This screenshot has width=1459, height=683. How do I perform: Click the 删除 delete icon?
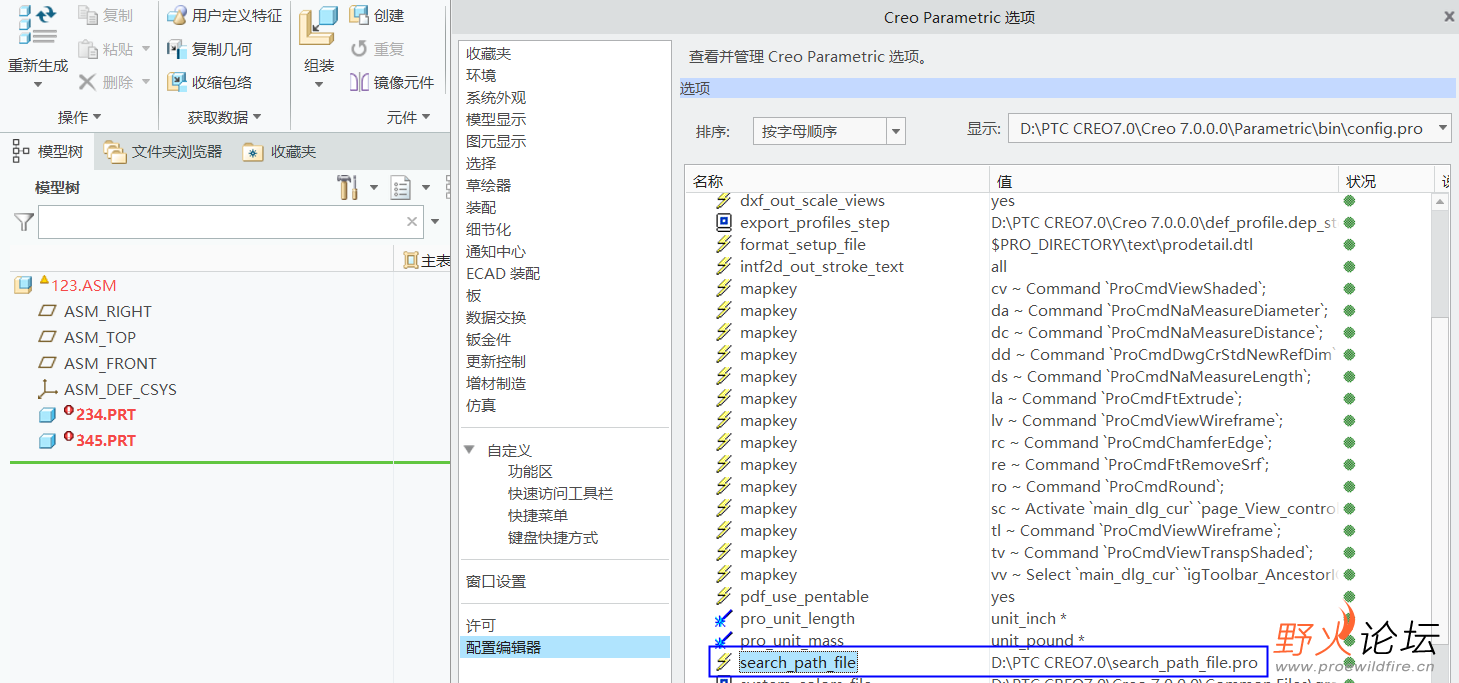(88, 82)
